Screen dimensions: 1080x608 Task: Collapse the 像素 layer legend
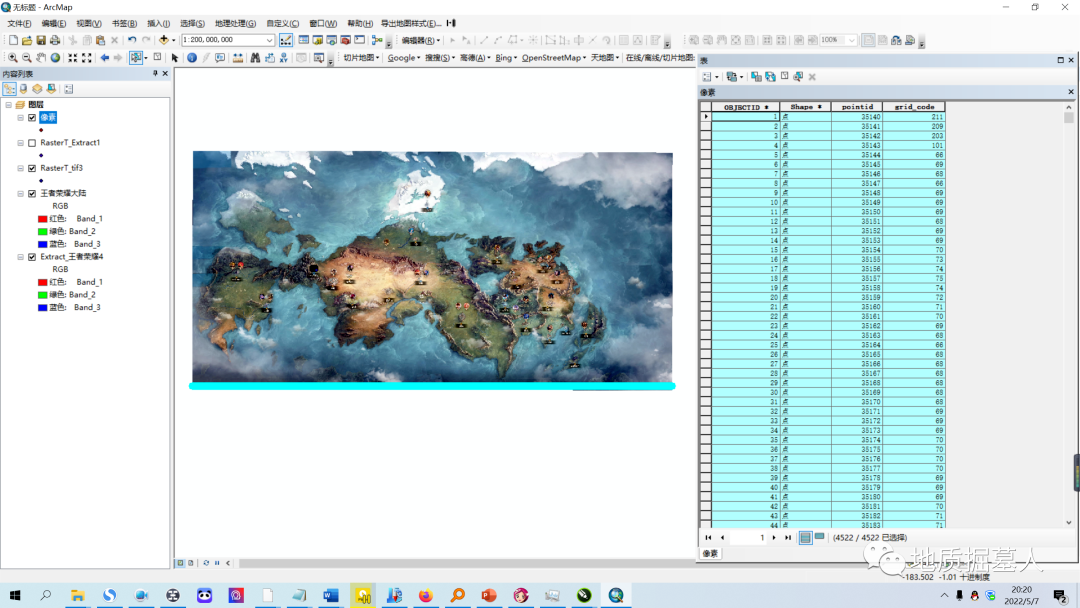click(21, 118)
